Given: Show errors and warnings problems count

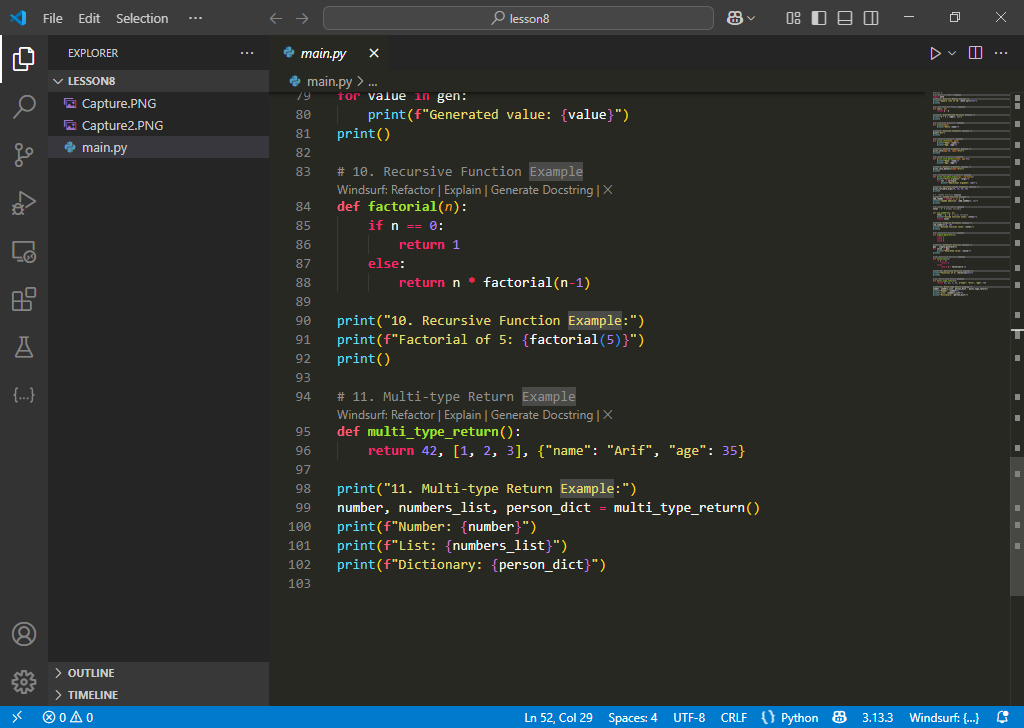Looking at the screenshot, I should 68,717.
